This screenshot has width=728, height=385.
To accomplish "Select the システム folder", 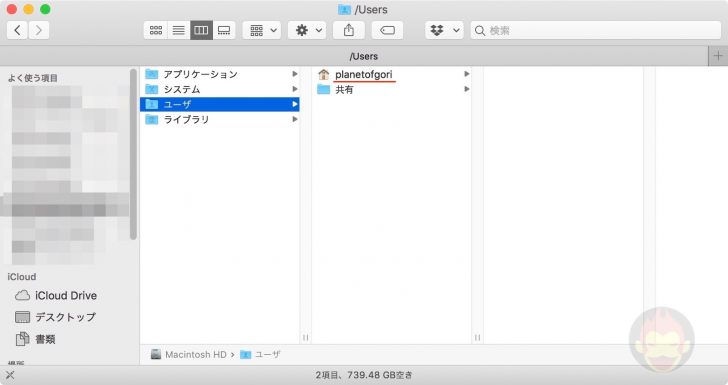I will pos(220,89).
